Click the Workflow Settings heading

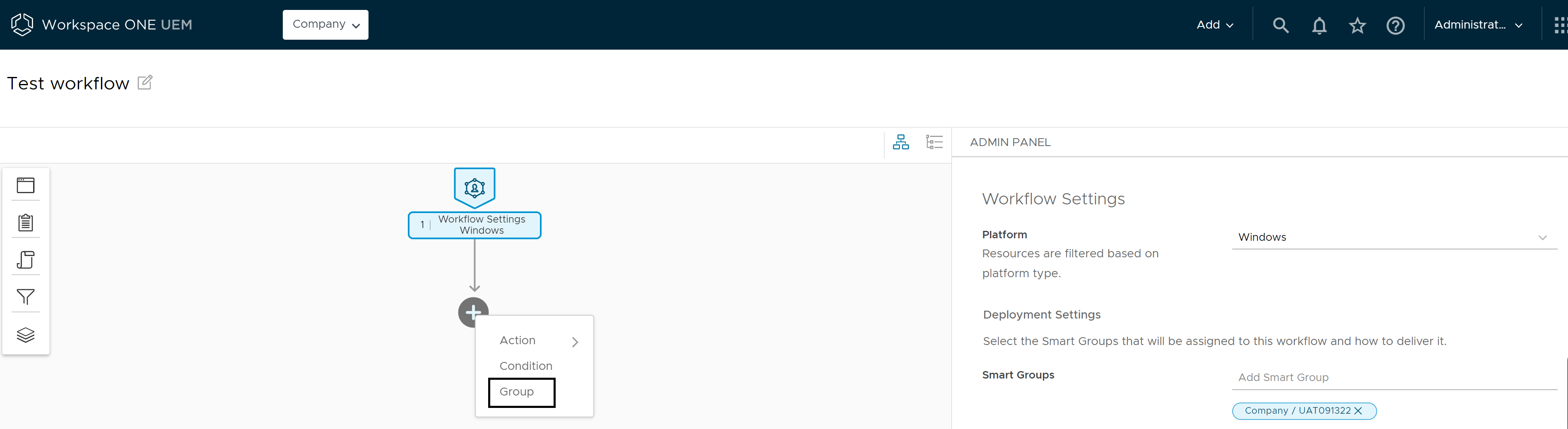[x=1053, y=199]
